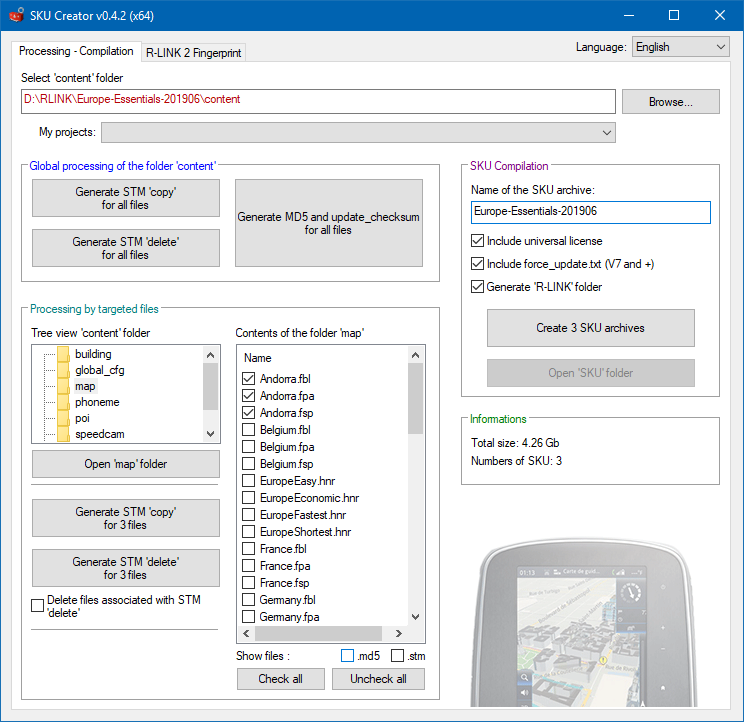Check the EuropeFastest.hnr file checkbox
Viewport: 744px width, 722px height.
(x=248, y=515)
